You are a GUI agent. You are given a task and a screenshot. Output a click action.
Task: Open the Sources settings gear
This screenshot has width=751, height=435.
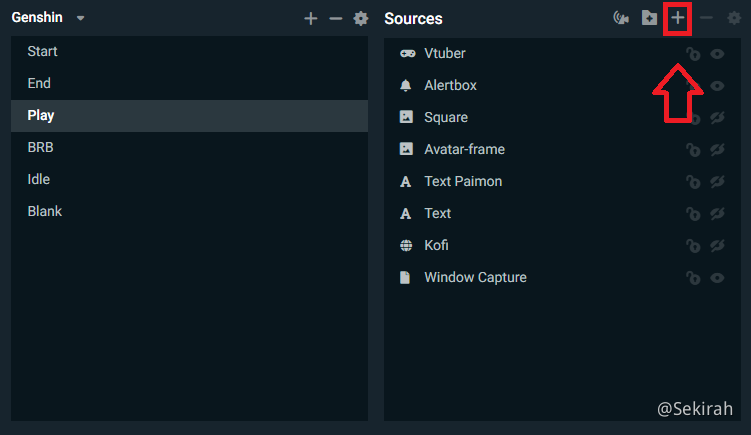[x=734, y=18]
